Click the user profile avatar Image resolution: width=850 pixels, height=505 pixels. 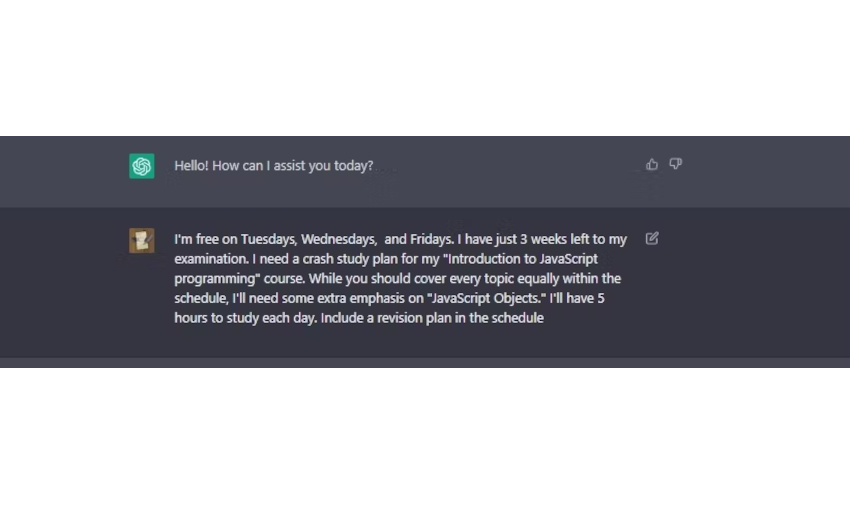(x=142, y=240)
